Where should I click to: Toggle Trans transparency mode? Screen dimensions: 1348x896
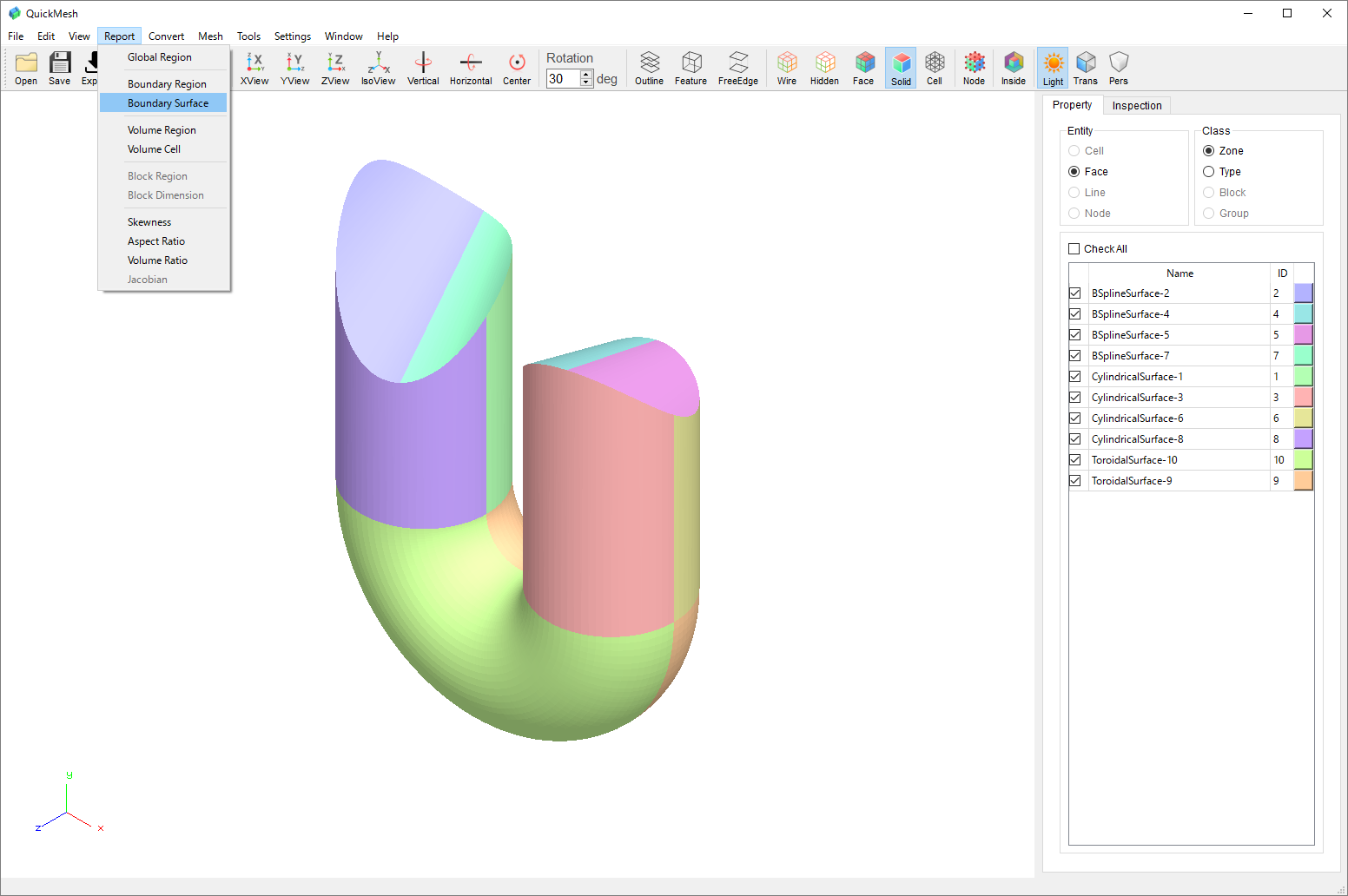(x=1086, y=68)
